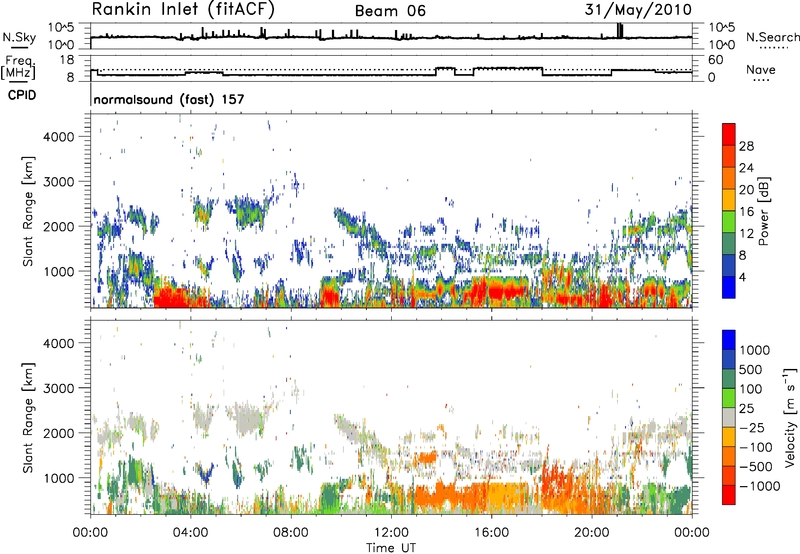Viewport: 800px width, 554px height.
Task: Click the 'normalsound (fast) 157' text
Action: (x=169, y=99)
